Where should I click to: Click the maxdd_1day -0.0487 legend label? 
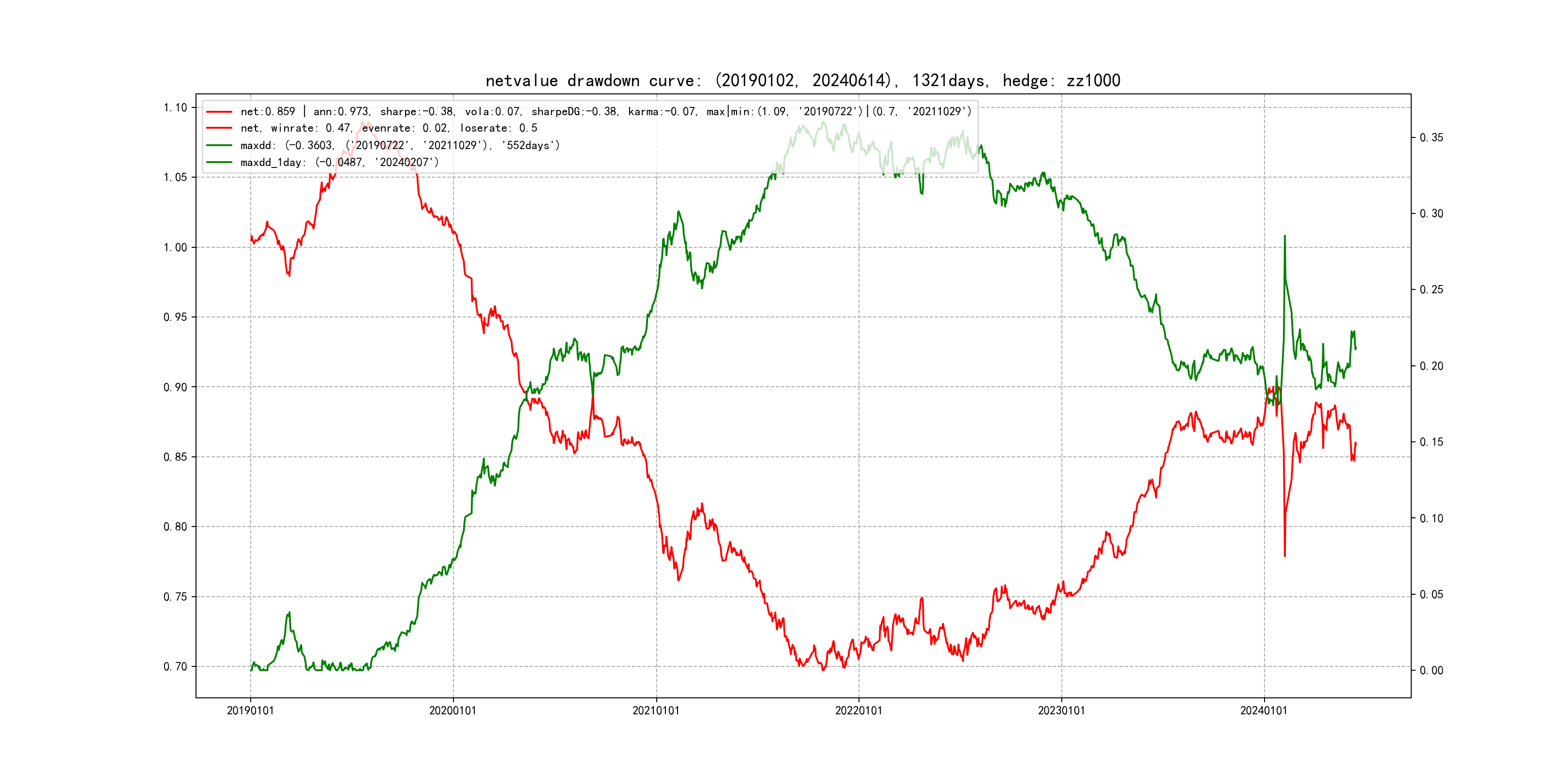[x=339, y=163]
